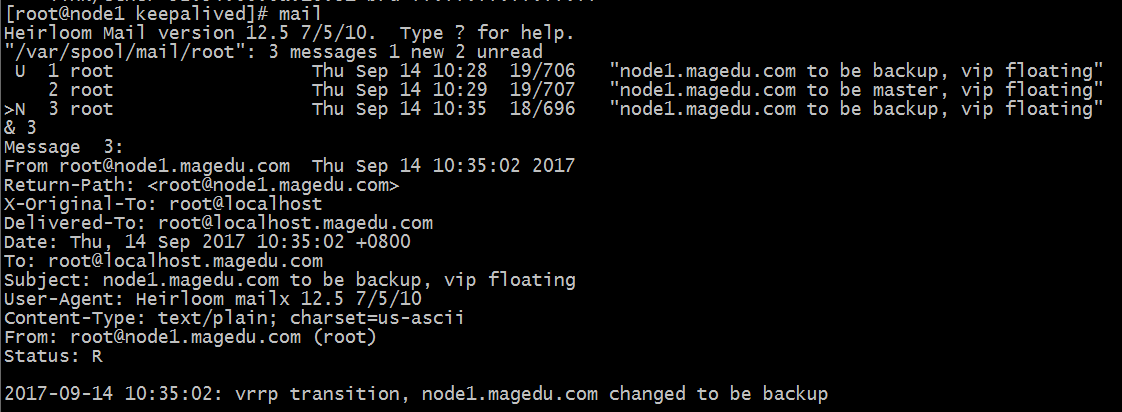Click the X-Original-To root@localhost line

pyautogui.click(x=163, y=204)
